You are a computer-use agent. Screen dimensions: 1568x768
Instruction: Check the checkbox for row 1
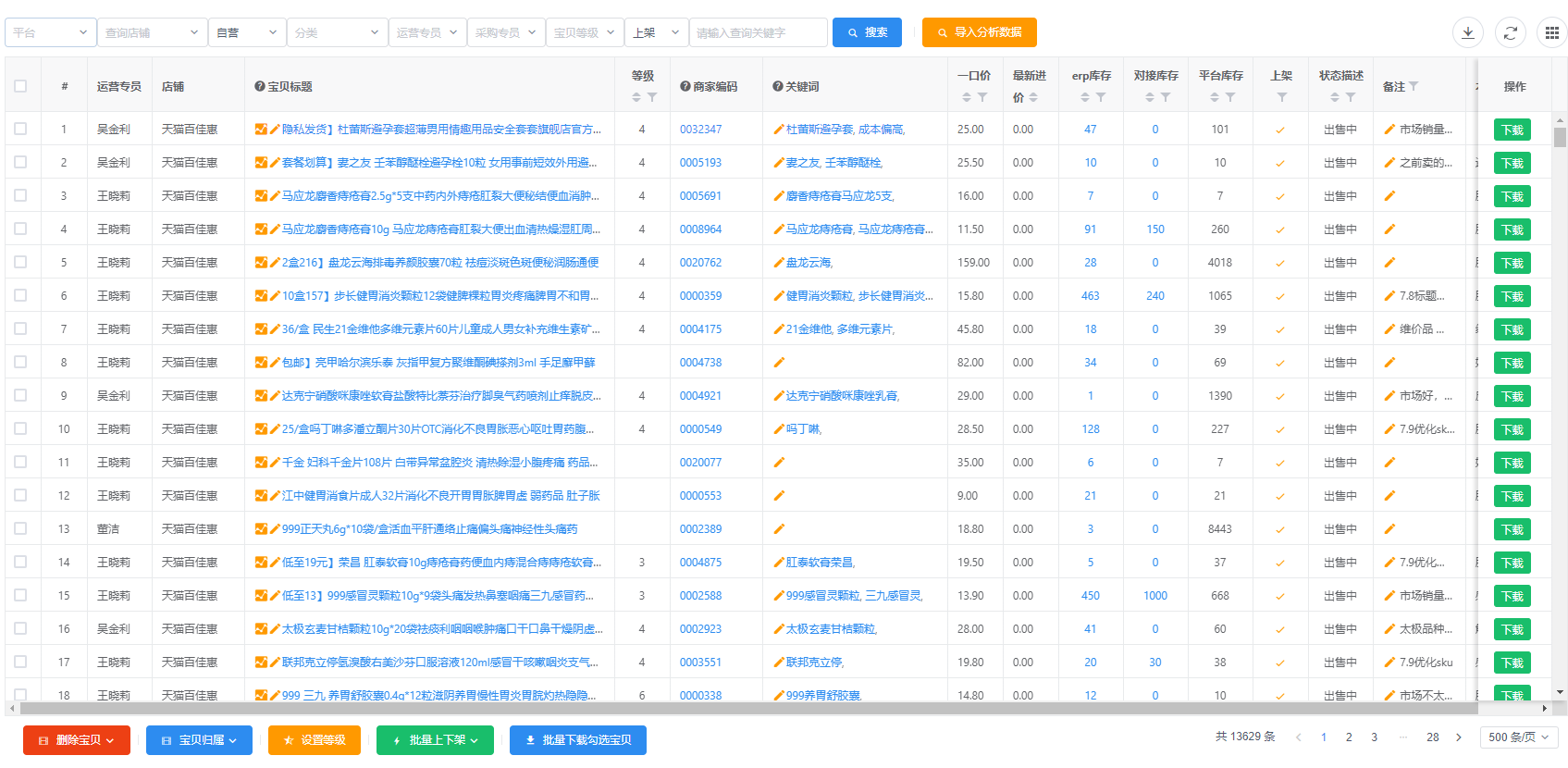(20, 130)
